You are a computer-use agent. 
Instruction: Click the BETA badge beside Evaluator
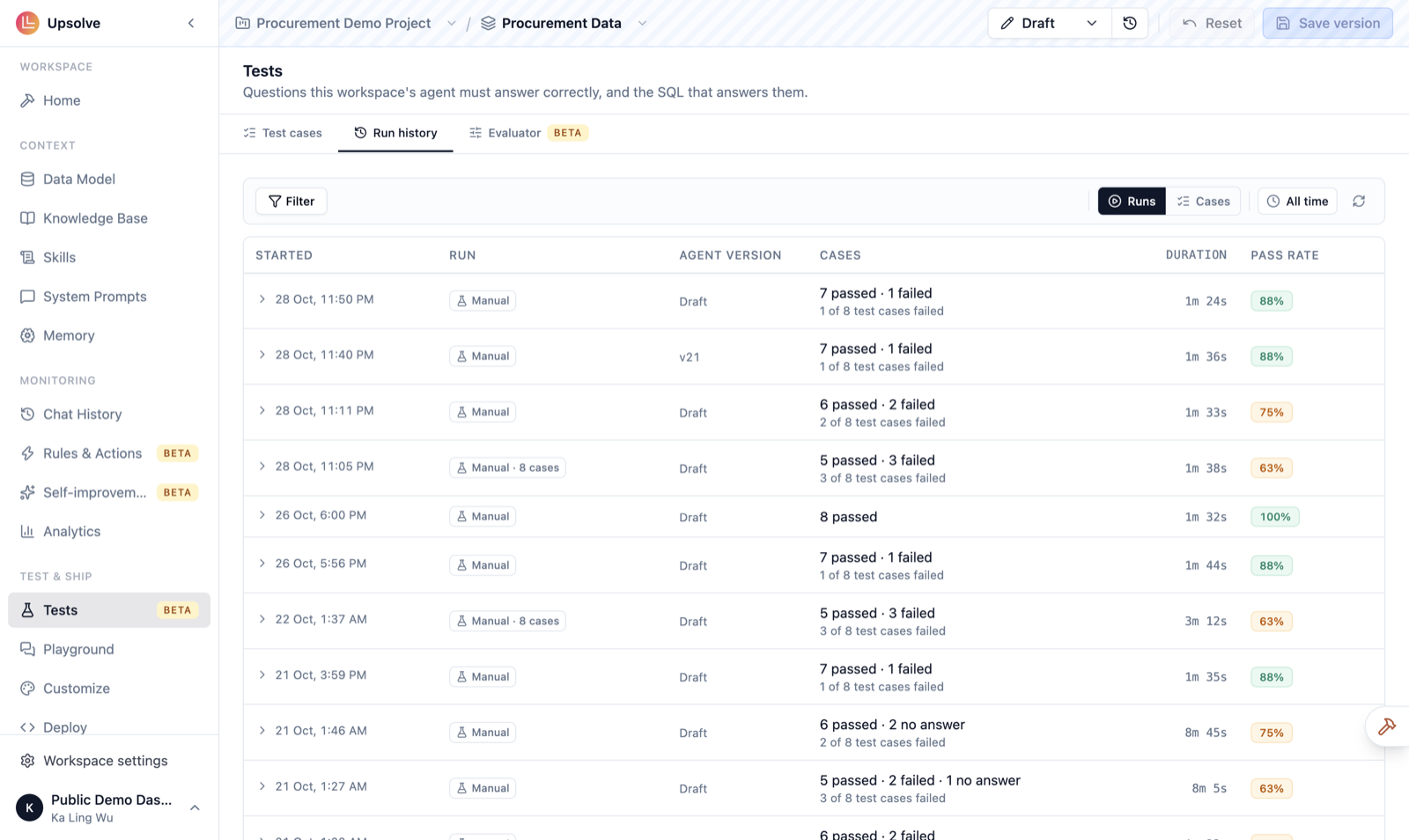(x=568, y=133)
